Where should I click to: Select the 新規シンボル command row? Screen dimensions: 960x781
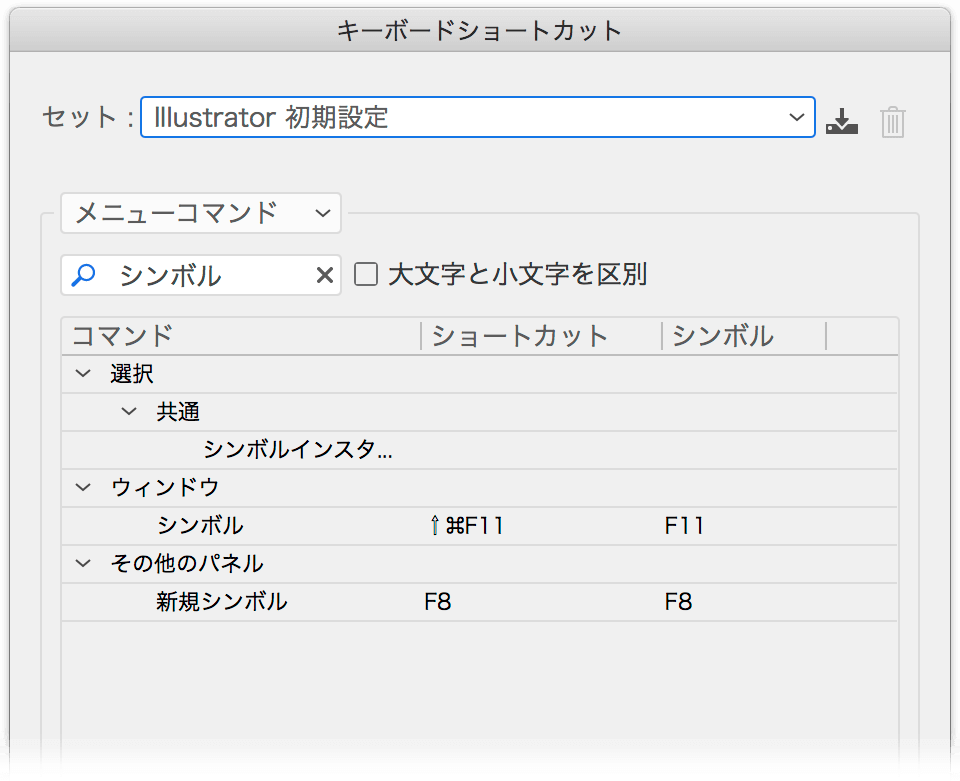(x=479, y=602)
